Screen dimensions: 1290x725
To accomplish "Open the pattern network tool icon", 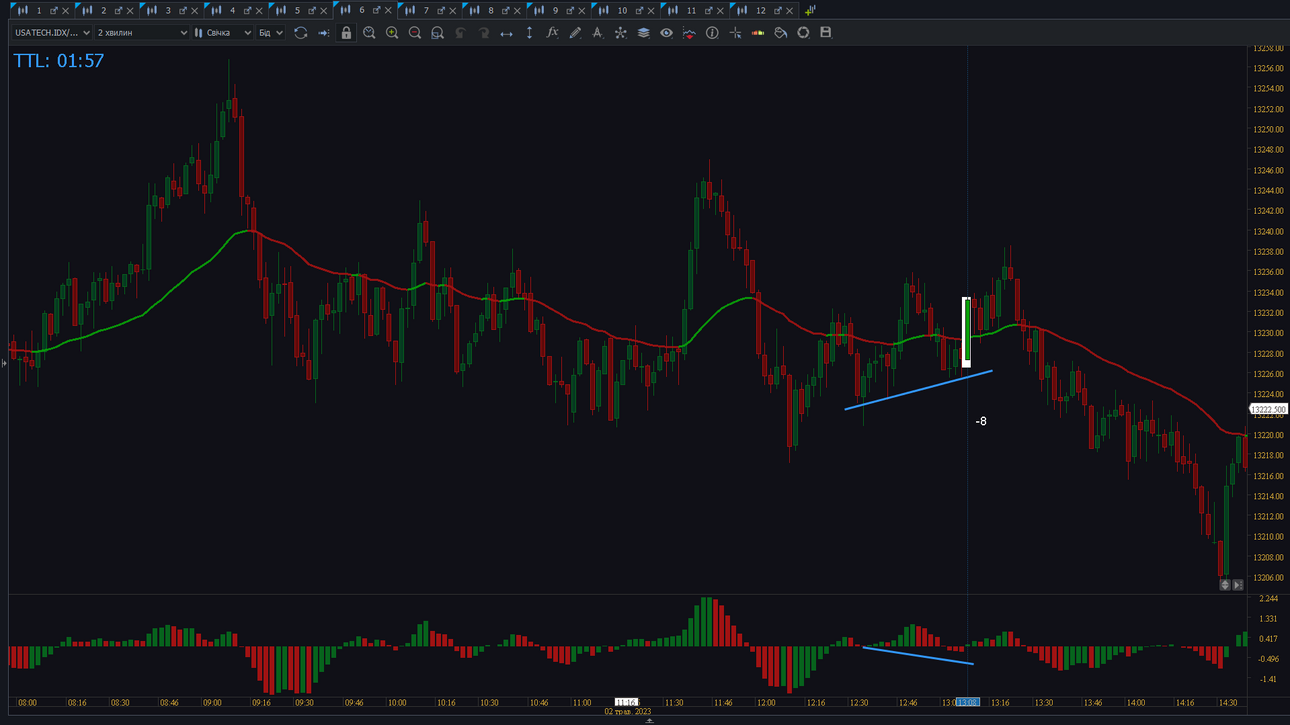I will [x=620, y=33].
